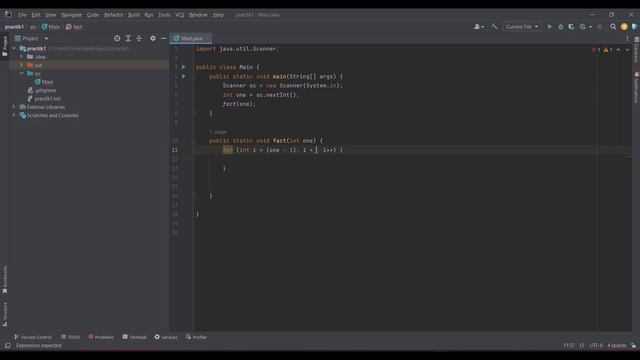This screenshot has height=360, width=640.
Task: Run Main class from gutter arrow
Action: tap(184, 67)
